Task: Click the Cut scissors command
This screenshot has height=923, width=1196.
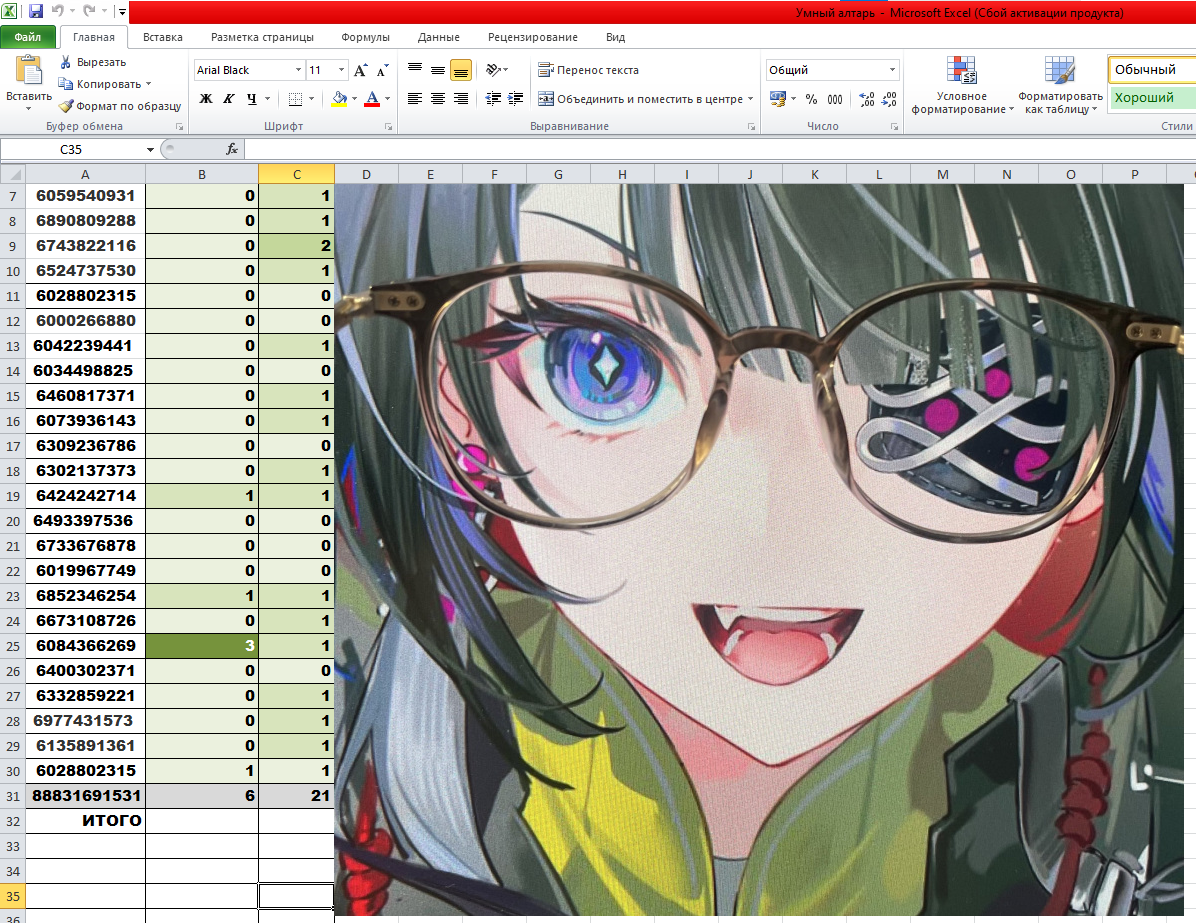Action: (x=66, y=62)
